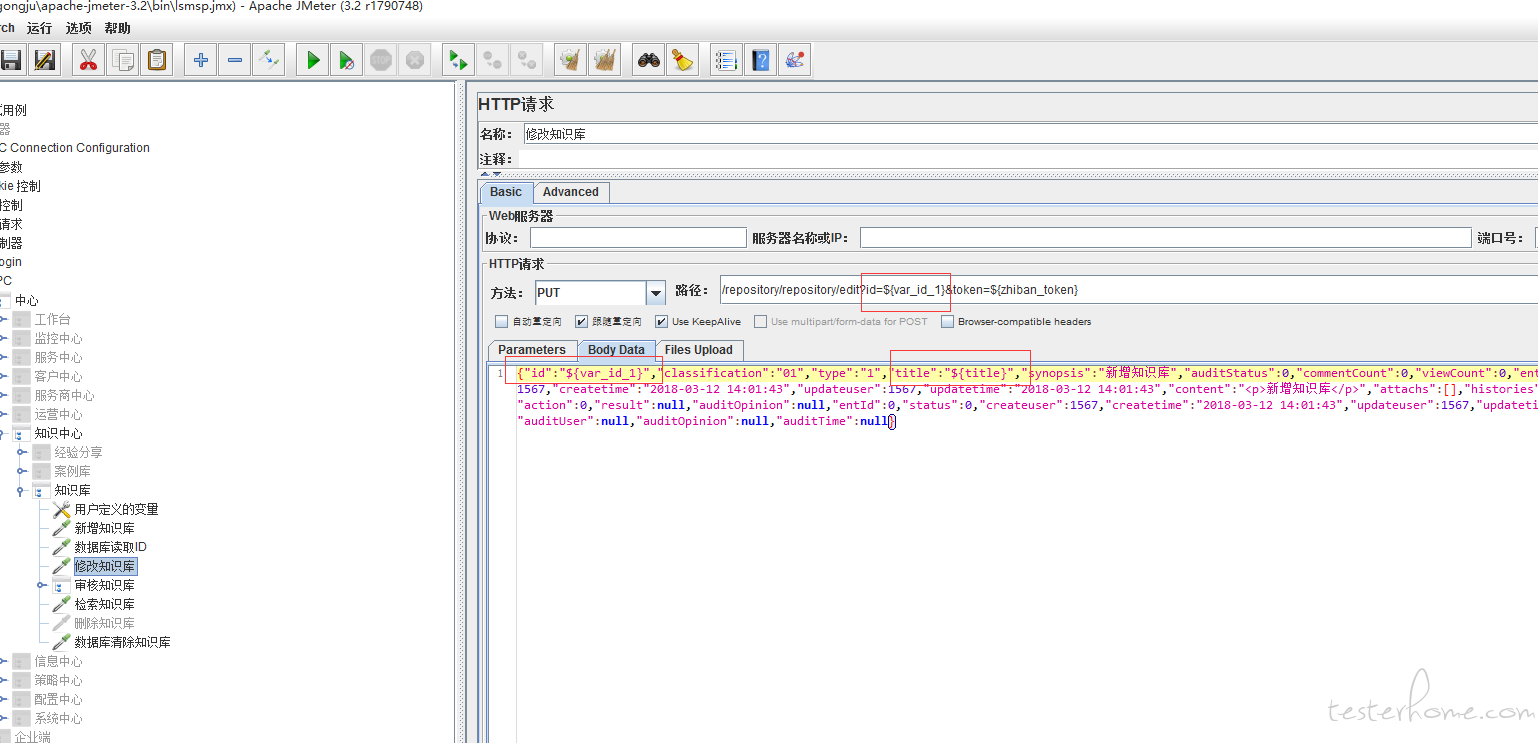
Task: Expand the 信息中心 tree node
Action: pyautogui.click(x=3, y=661)
